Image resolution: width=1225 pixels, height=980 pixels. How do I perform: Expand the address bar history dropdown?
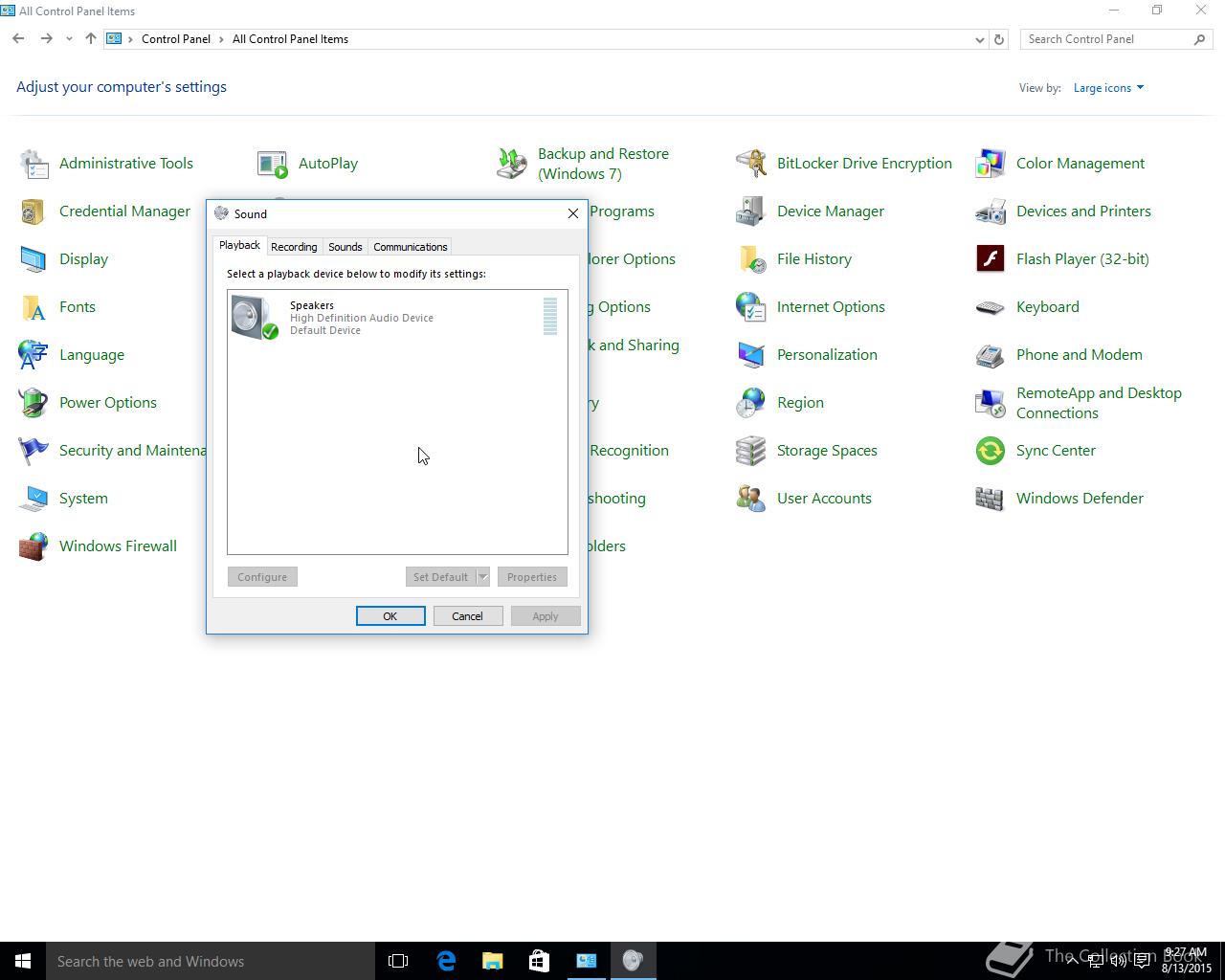coord(979,39)
